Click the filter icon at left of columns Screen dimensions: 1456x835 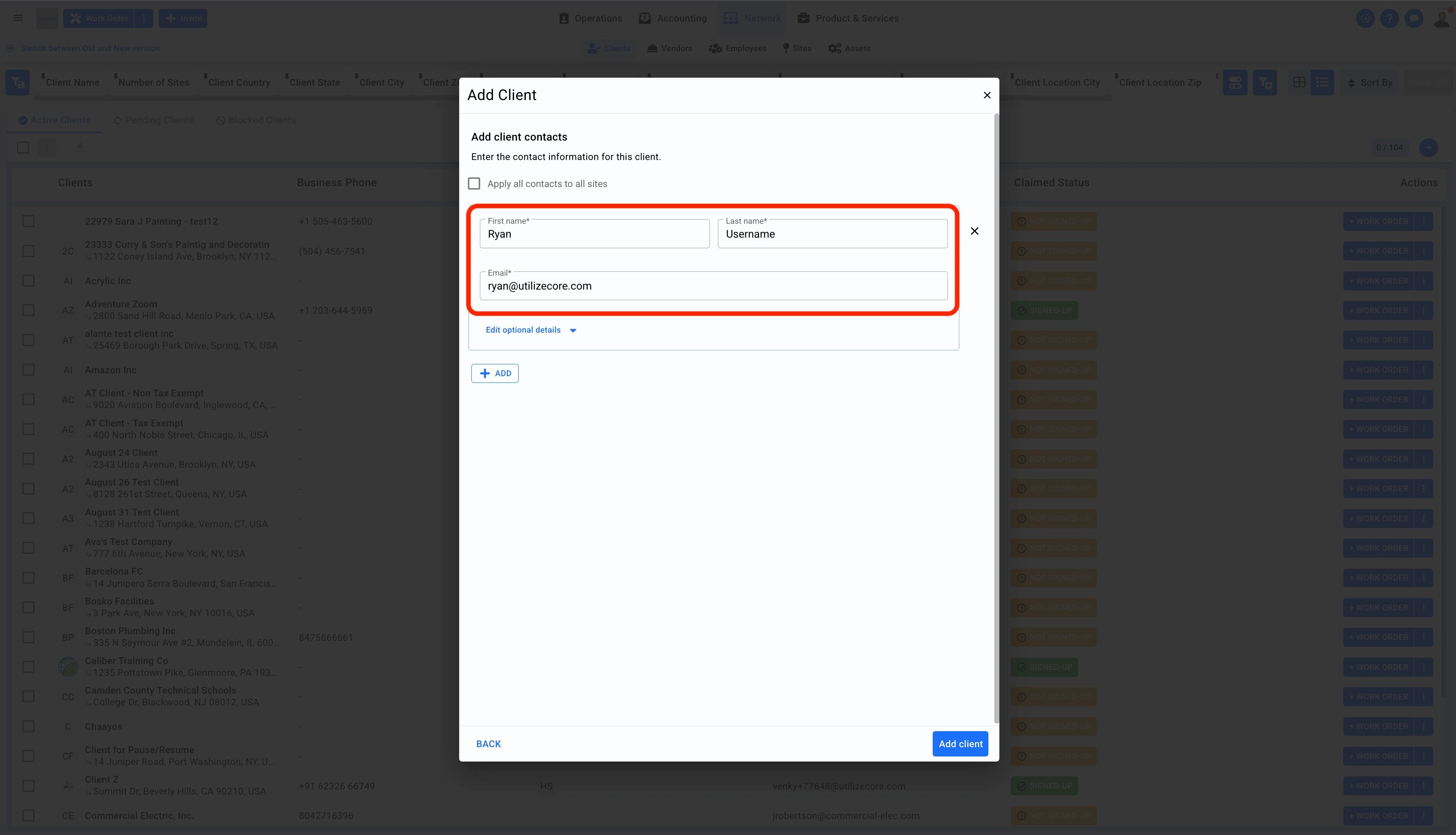[18, 83]
